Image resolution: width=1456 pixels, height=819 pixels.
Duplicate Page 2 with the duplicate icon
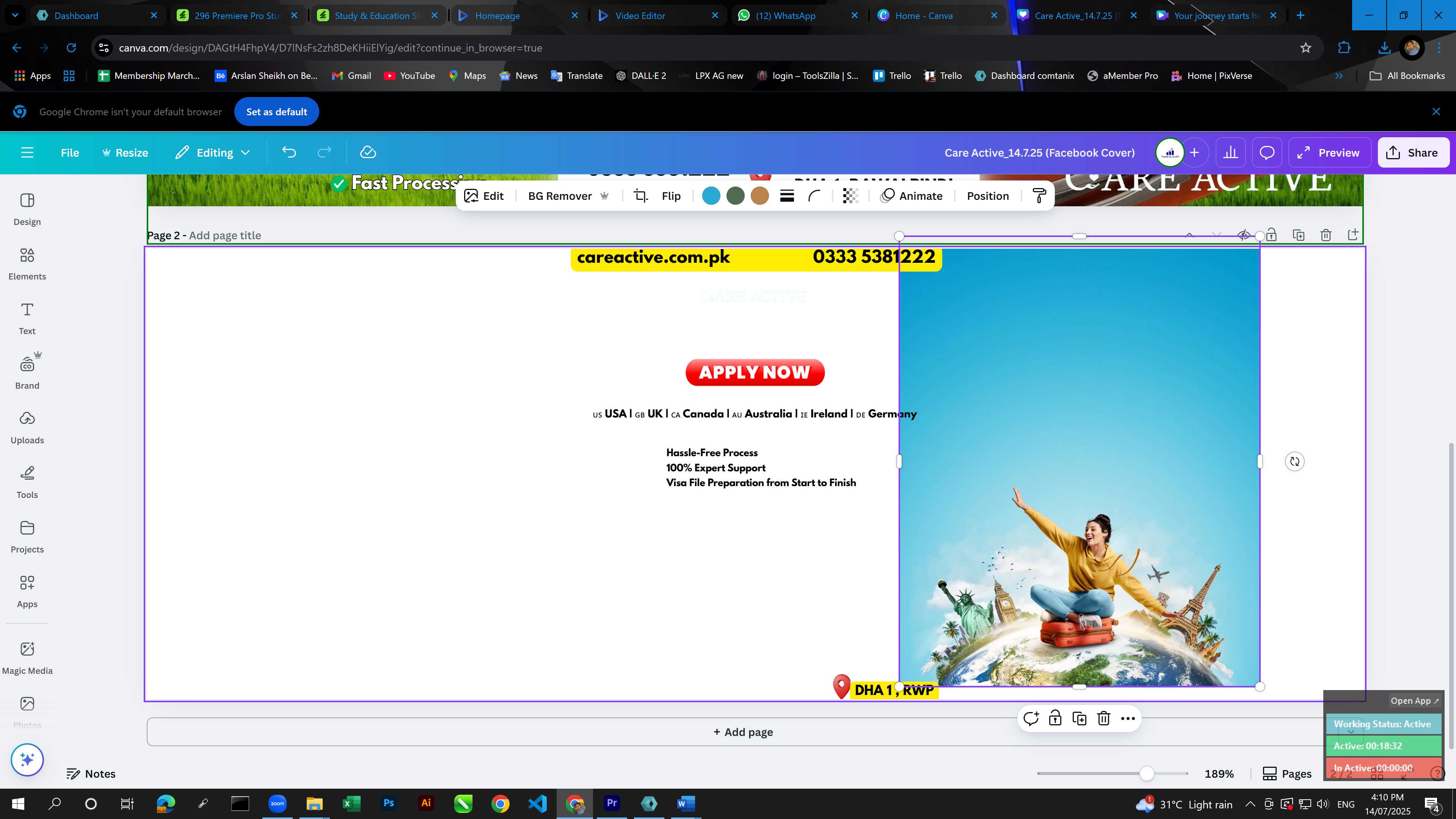(x=1298, y=235)
